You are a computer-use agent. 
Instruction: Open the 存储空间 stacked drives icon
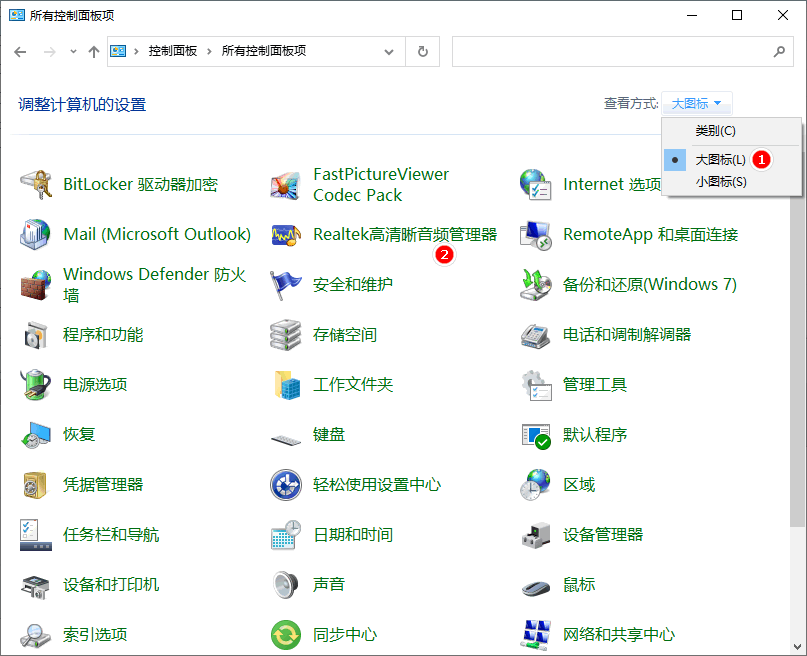(286, 334)
